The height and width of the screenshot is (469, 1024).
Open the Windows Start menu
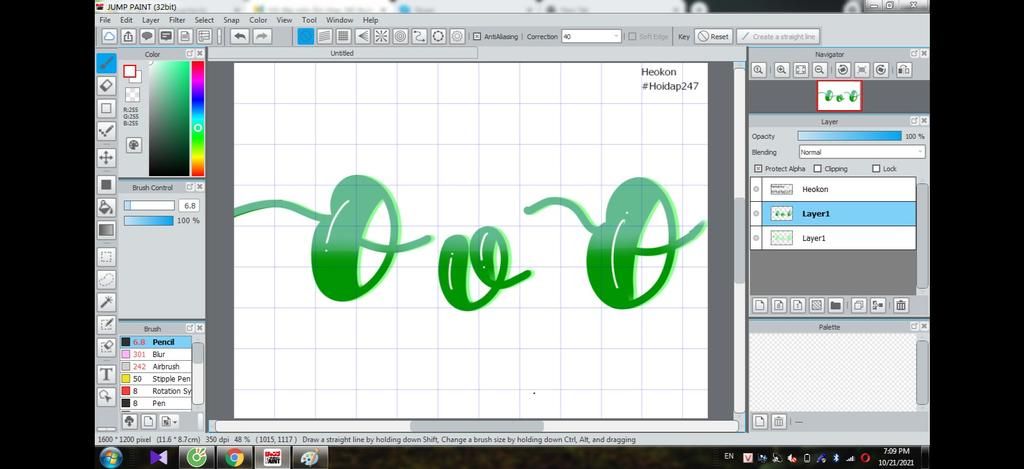point(110,458)
